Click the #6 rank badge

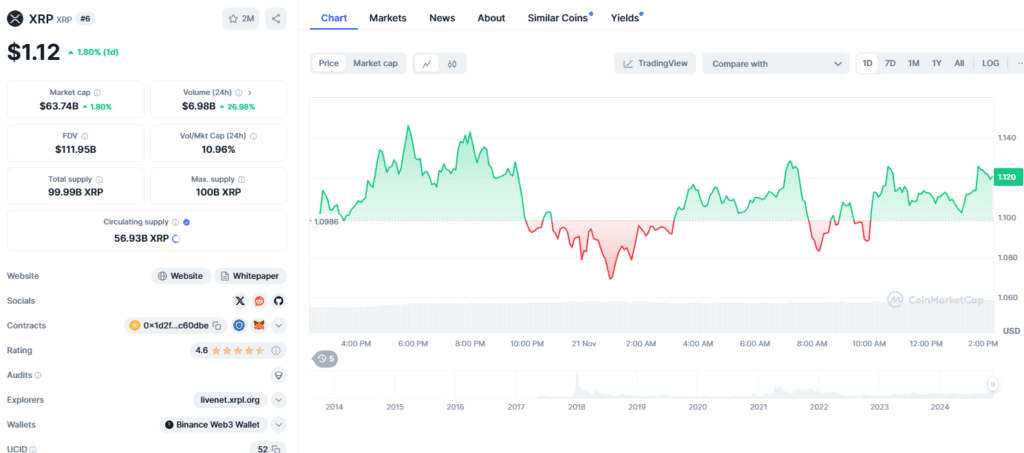click(x=85, y=19)
